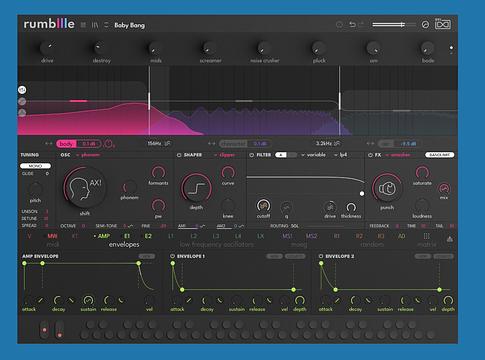Toggle the MONO button in Tuning
The image size is (485, 360).
(35, 166)
